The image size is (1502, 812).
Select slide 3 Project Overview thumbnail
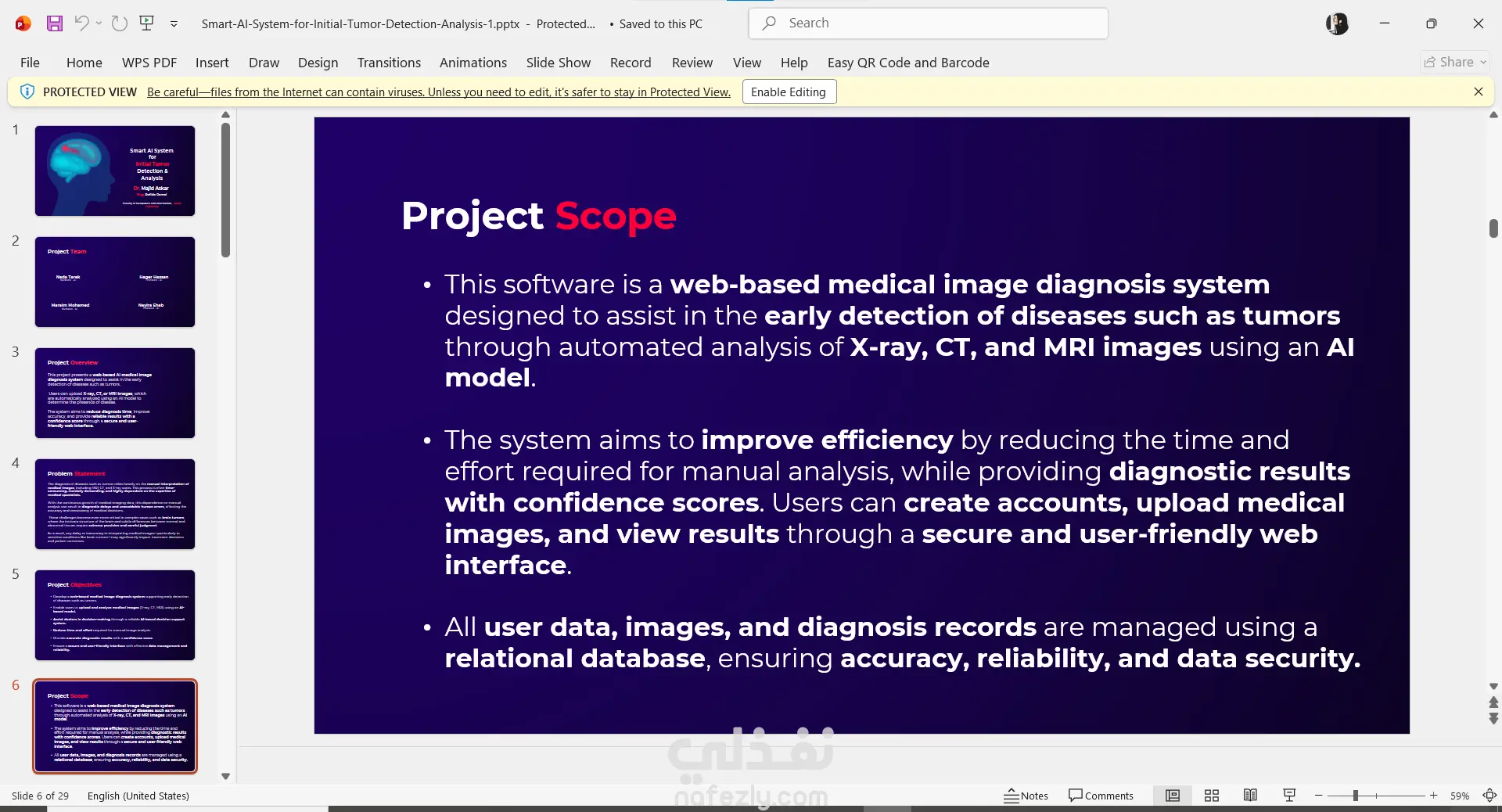pos(115,393)
